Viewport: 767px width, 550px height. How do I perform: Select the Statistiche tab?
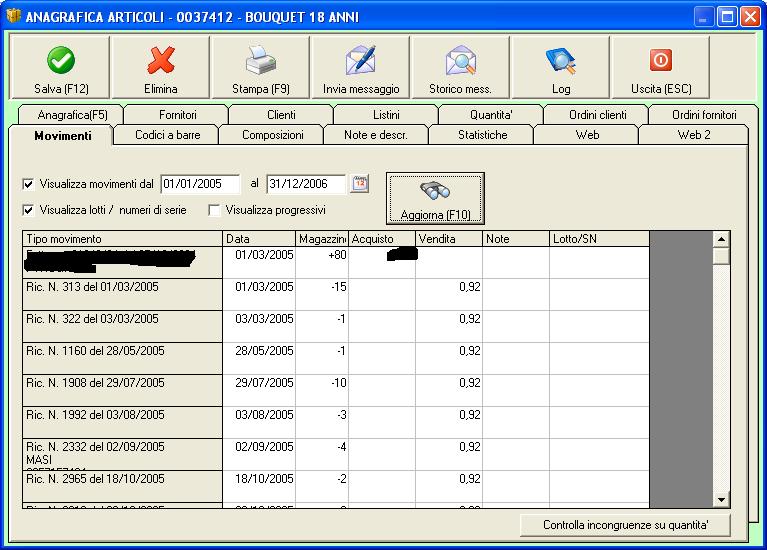pyautogui.click(x=482, y=135)
